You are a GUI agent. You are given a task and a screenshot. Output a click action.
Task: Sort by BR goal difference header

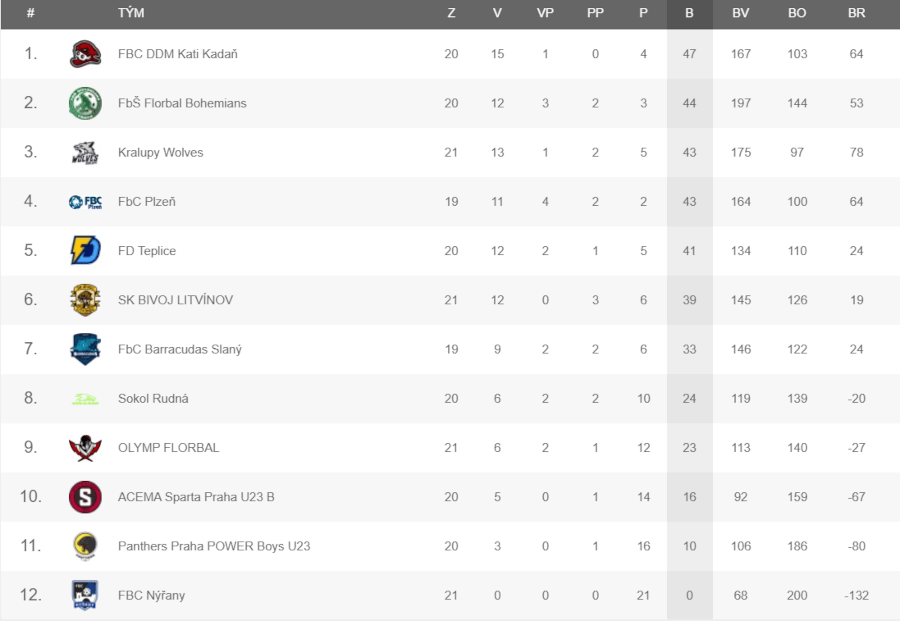click(856, 14)
